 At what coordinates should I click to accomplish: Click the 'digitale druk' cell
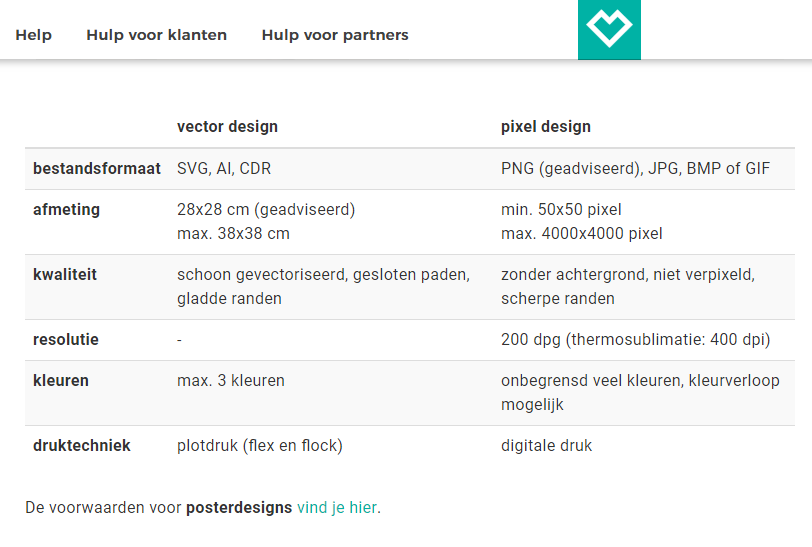click(x=546, y=446)
